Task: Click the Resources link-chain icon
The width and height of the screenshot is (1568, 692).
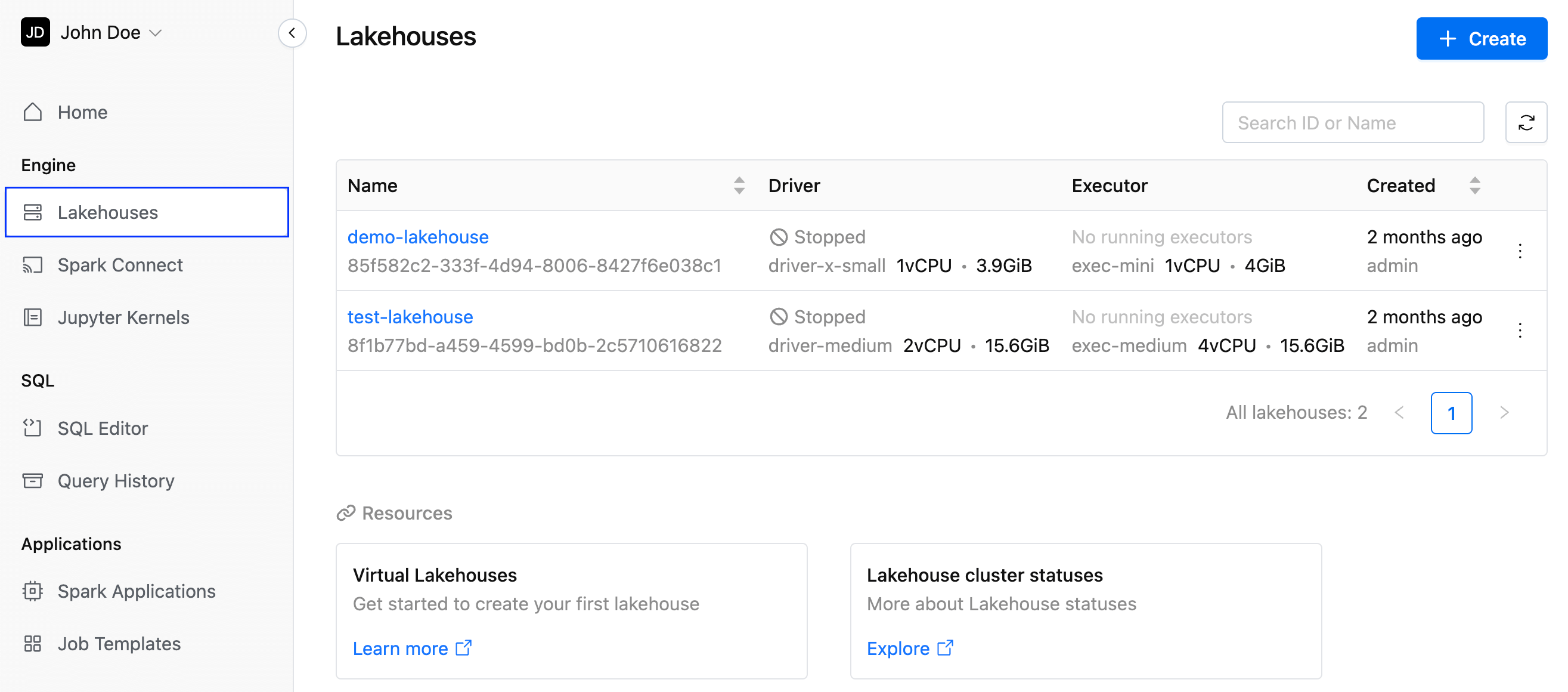Action: pyautogui.click(x=345, y=513)
